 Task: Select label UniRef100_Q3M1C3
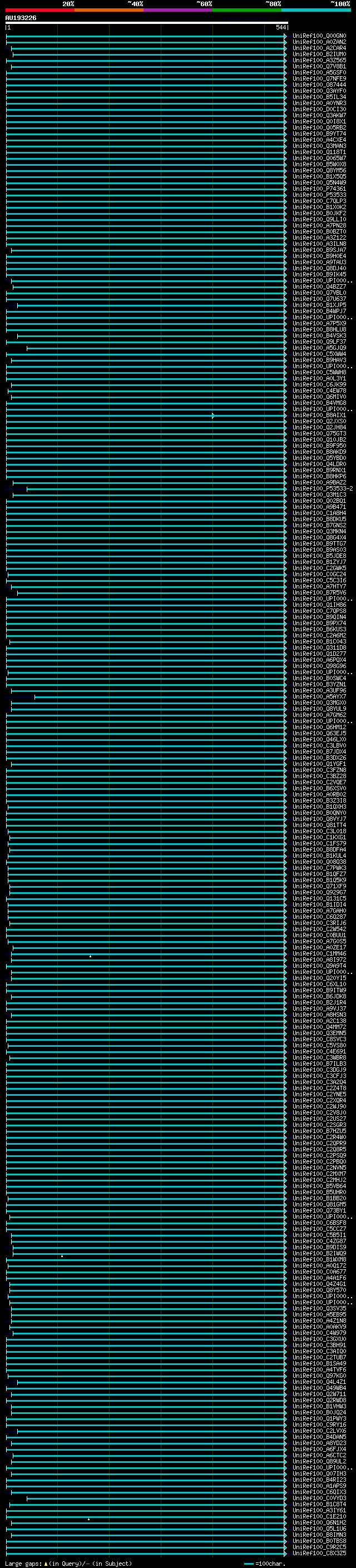(319, 495)
